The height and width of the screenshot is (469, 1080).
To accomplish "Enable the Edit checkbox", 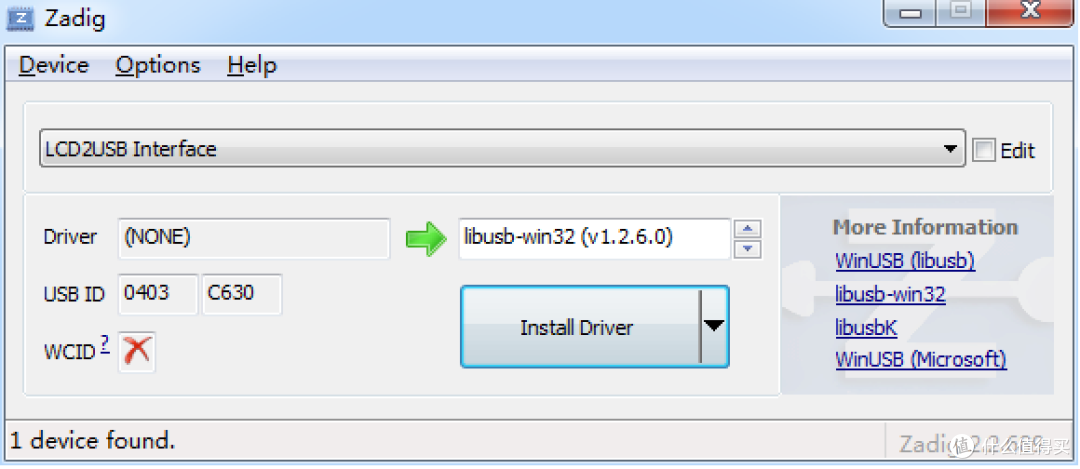I will point(984,150).
